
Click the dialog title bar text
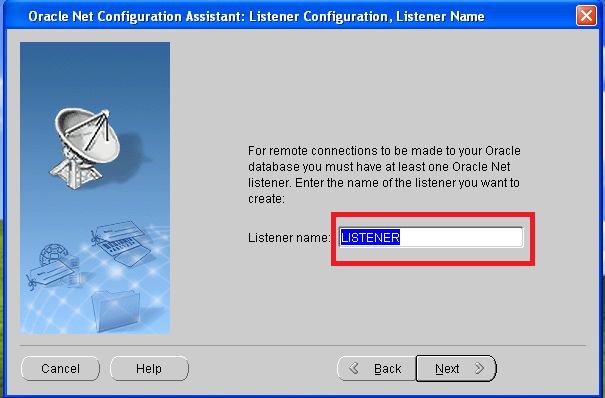257,17
